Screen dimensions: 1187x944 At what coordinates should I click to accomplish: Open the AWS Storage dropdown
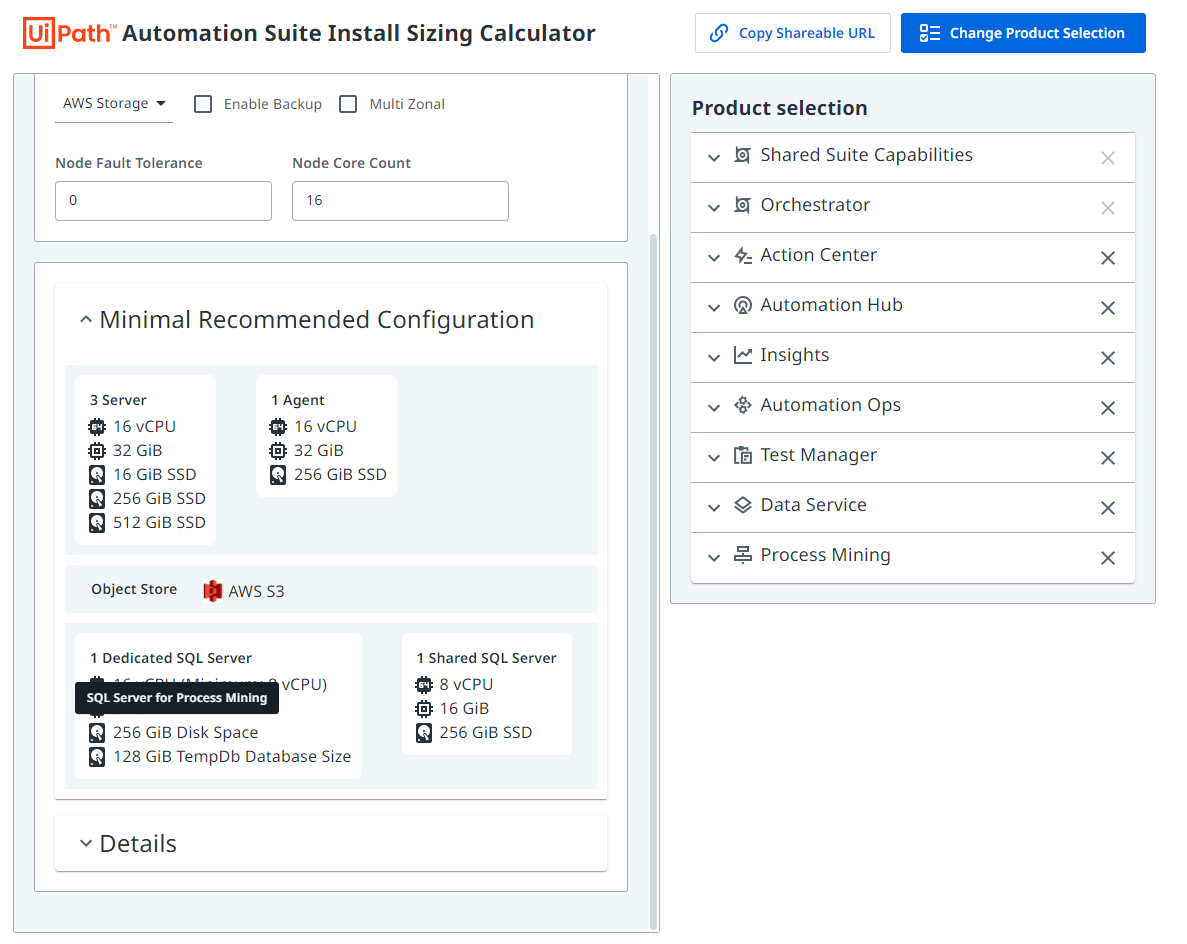113,103
